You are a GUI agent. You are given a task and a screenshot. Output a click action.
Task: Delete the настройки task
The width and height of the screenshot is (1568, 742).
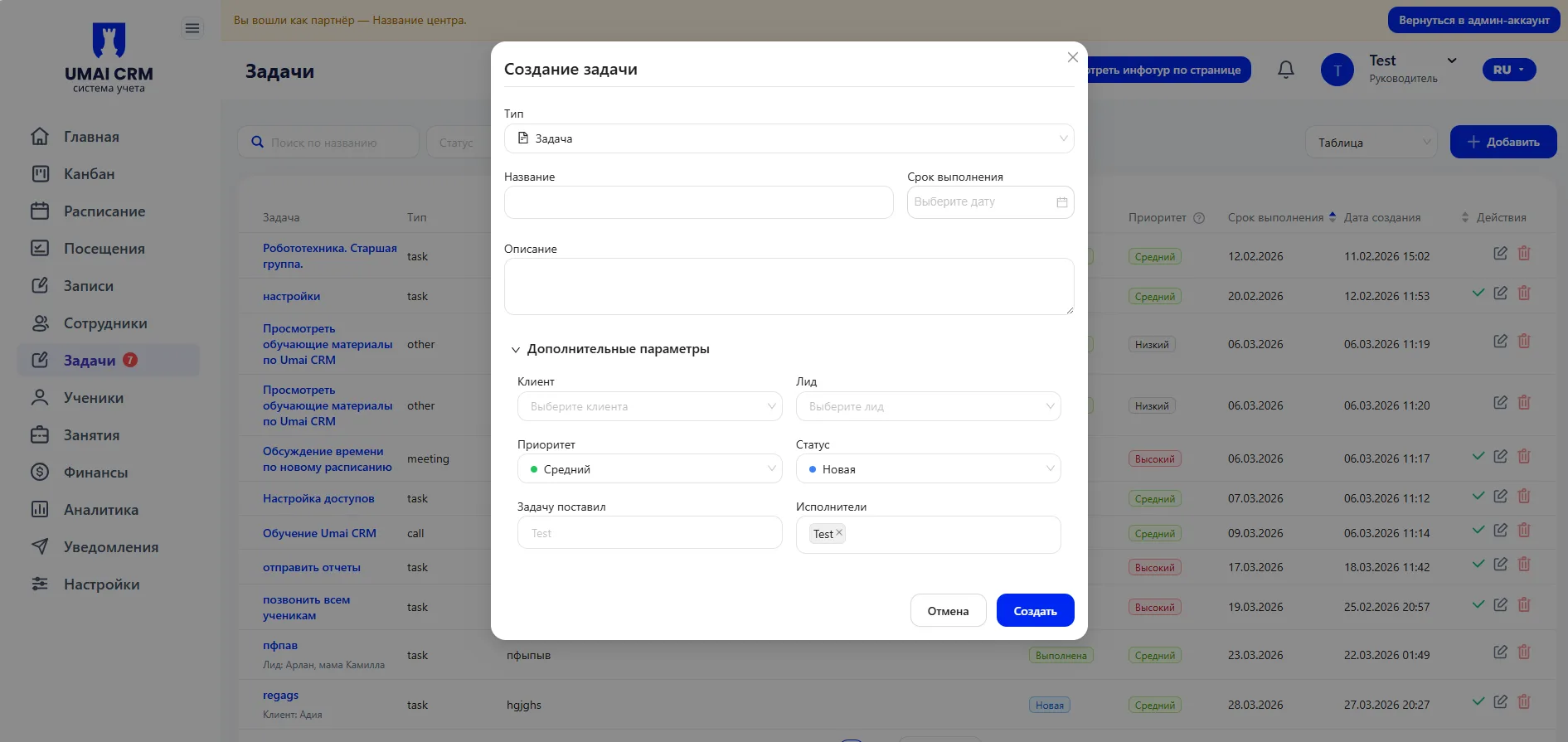(x=1524, y=293)
